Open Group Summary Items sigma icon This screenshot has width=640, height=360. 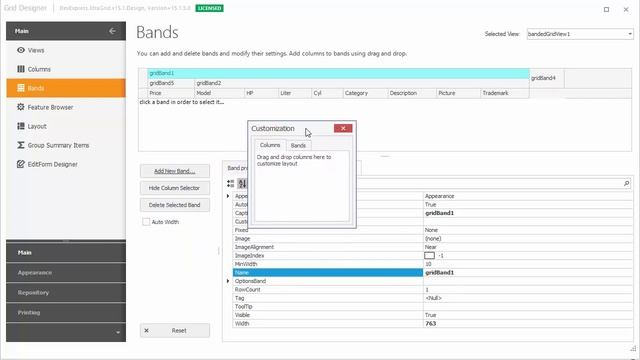(21, 145)
